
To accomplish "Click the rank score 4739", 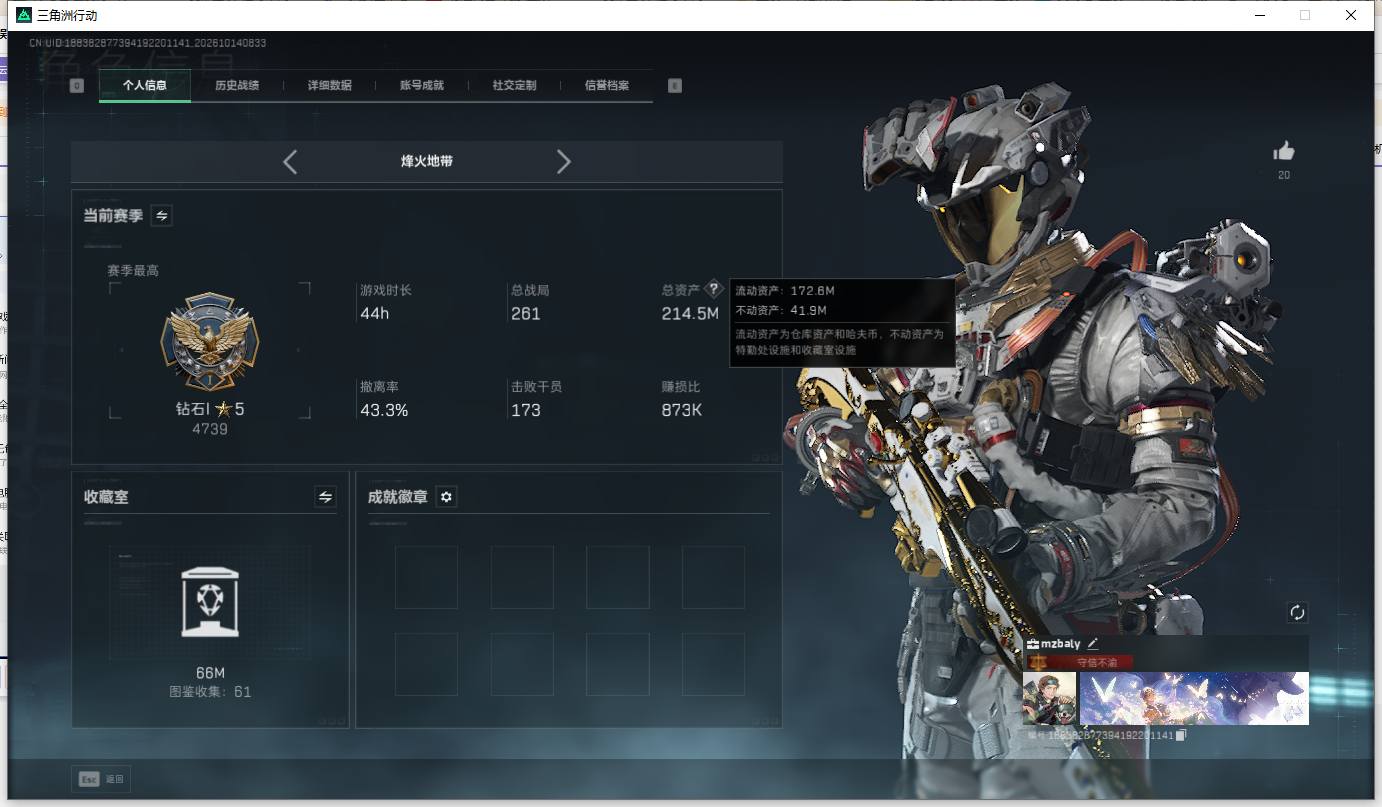I will [210, 429].
